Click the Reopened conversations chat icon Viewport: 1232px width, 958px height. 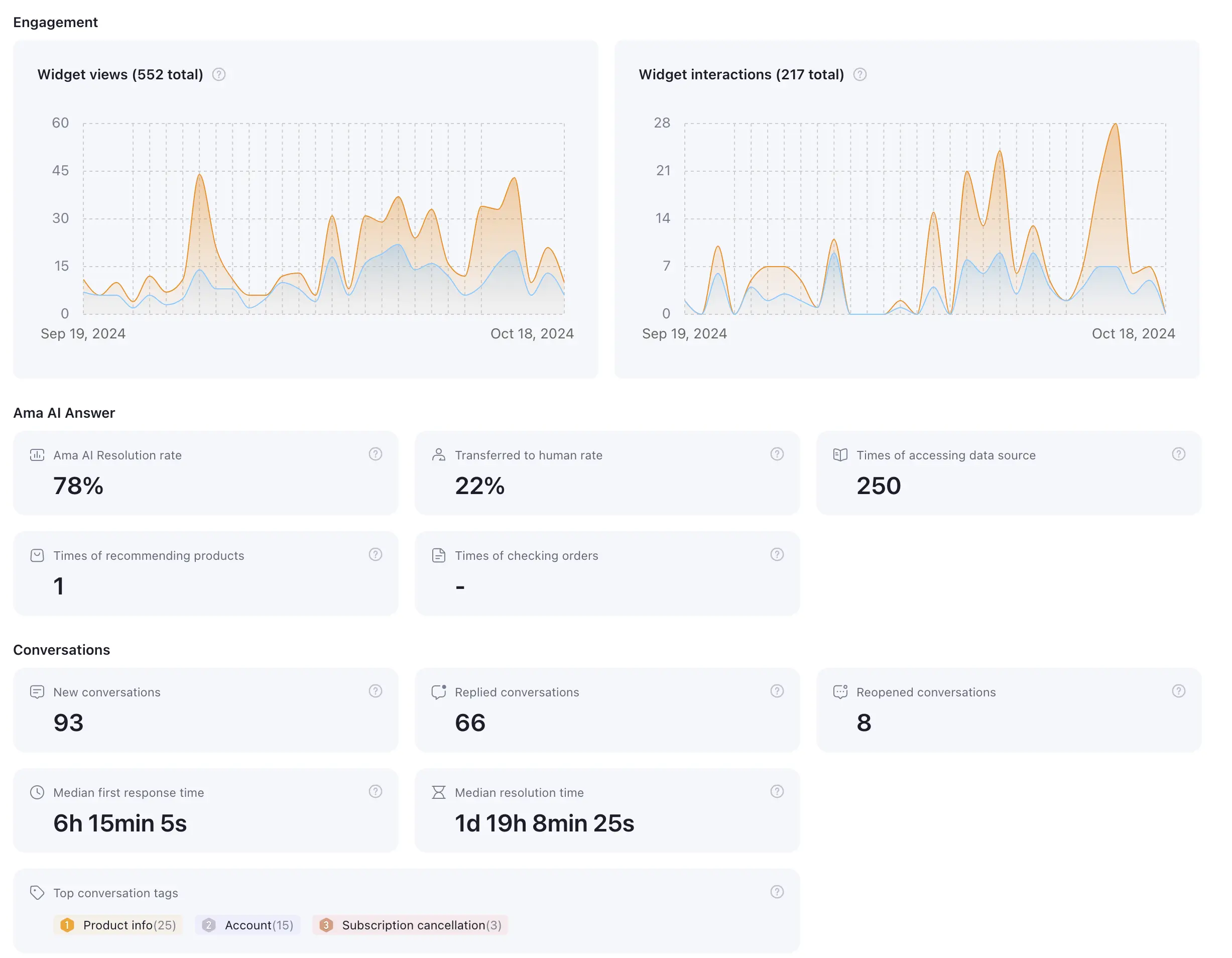[x=840, y=692]
